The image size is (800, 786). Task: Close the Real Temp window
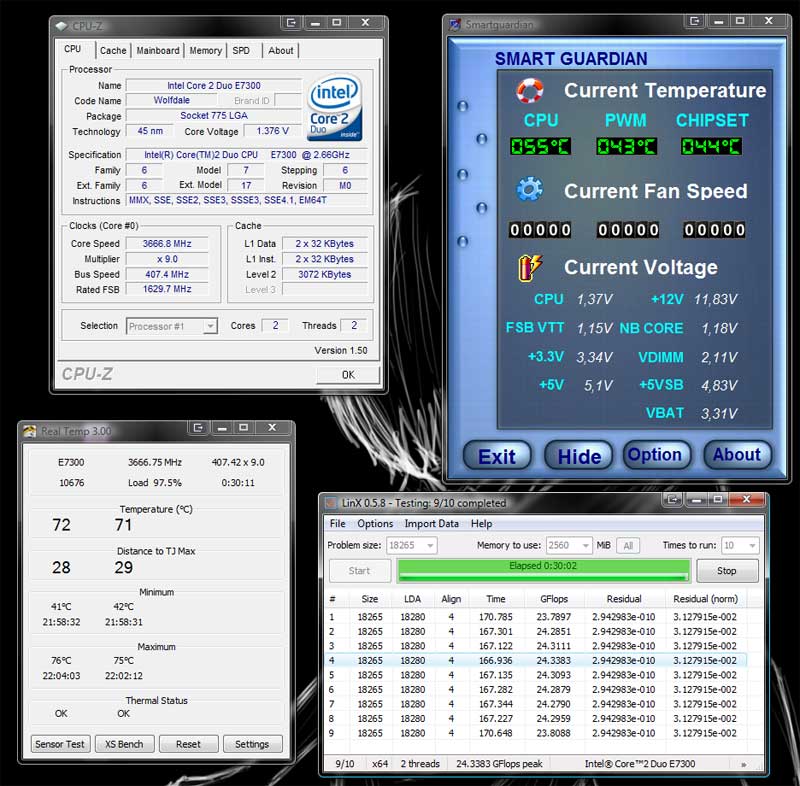click(272, 427)
